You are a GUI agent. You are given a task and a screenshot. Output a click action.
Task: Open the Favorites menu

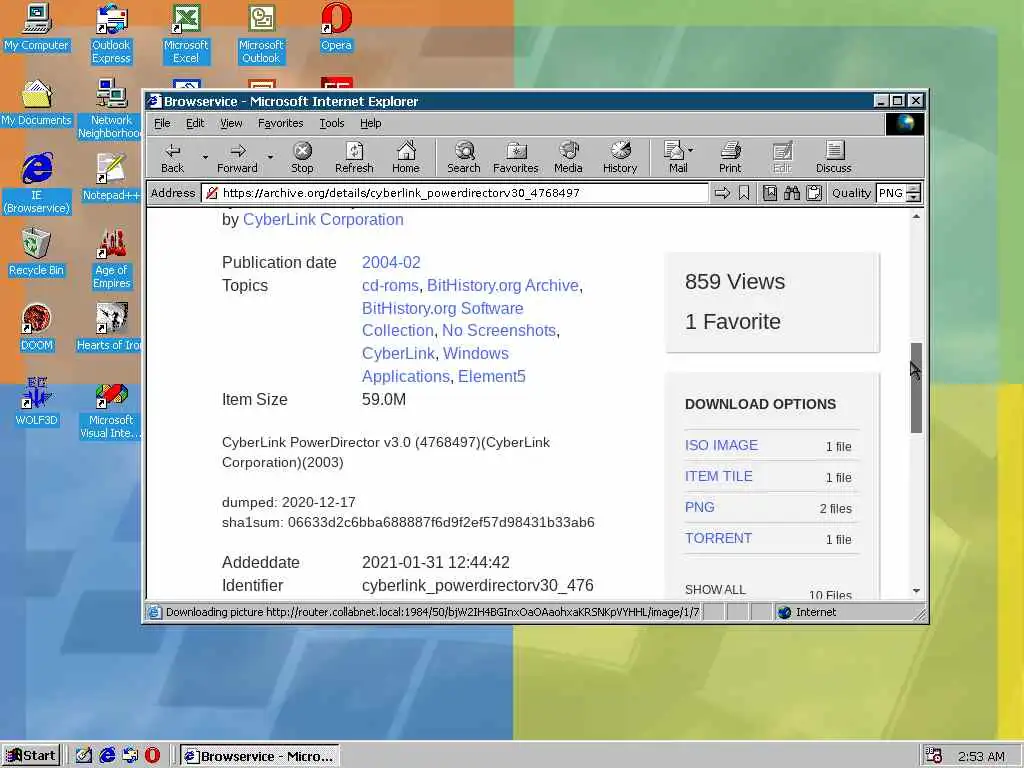click(280, 123)
